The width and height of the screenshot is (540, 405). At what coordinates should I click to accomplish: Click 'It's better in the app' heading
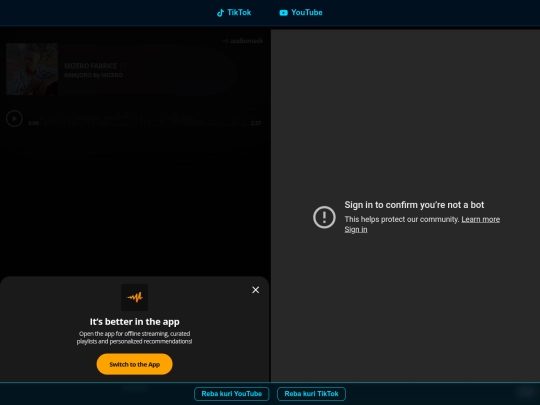tap(135, 322)
